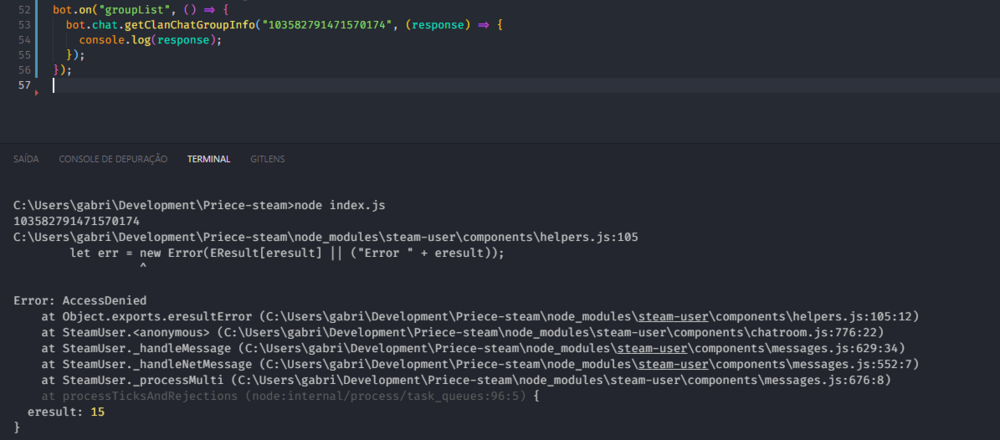Click line number 52 in the gutter
Image resolution: width=1000 pixels, height=440 pixels.
tap(25, 8)
